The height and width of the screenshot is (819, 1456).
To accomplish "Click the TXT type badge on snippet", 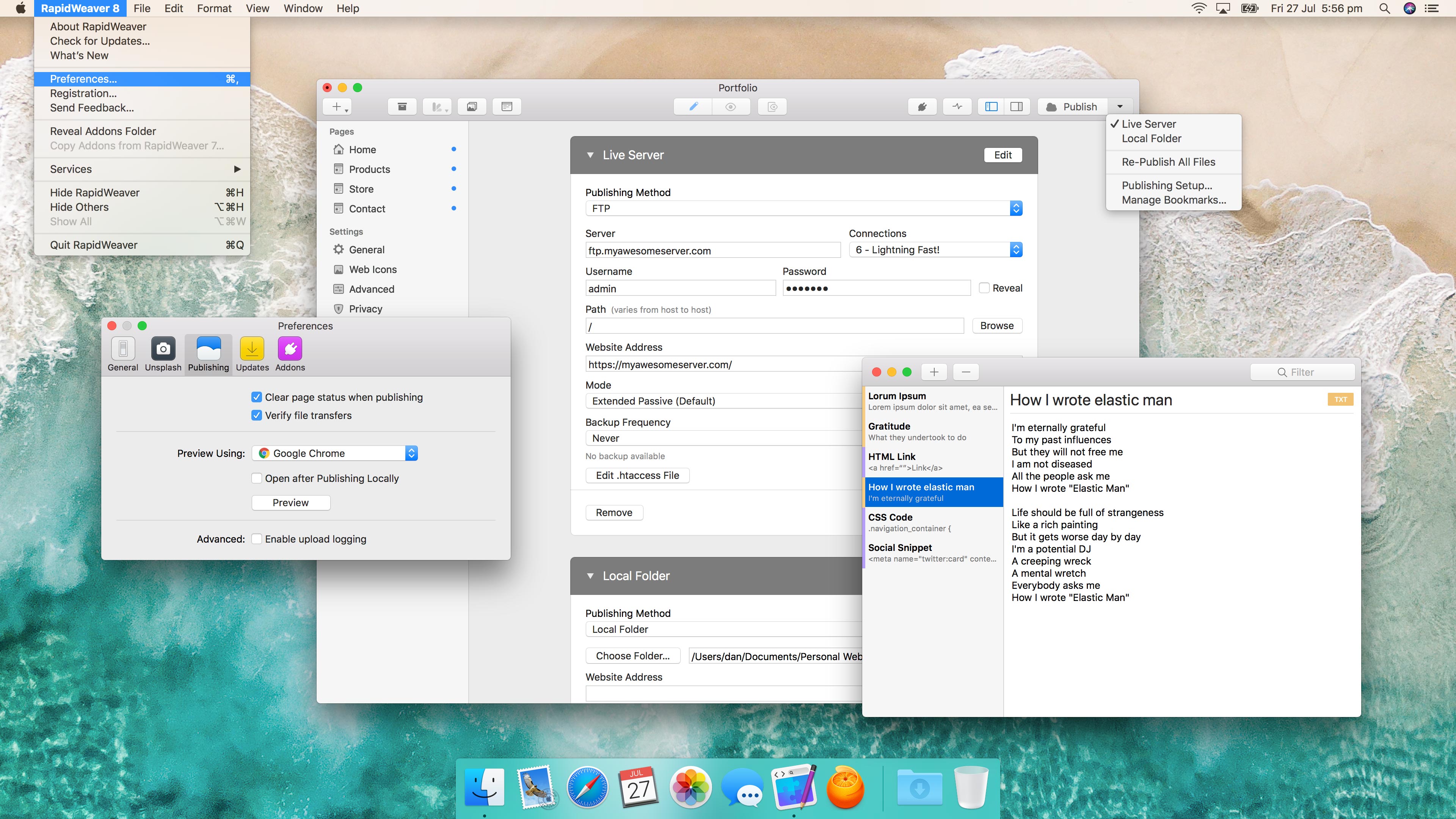I will [x=1340, y=400].
